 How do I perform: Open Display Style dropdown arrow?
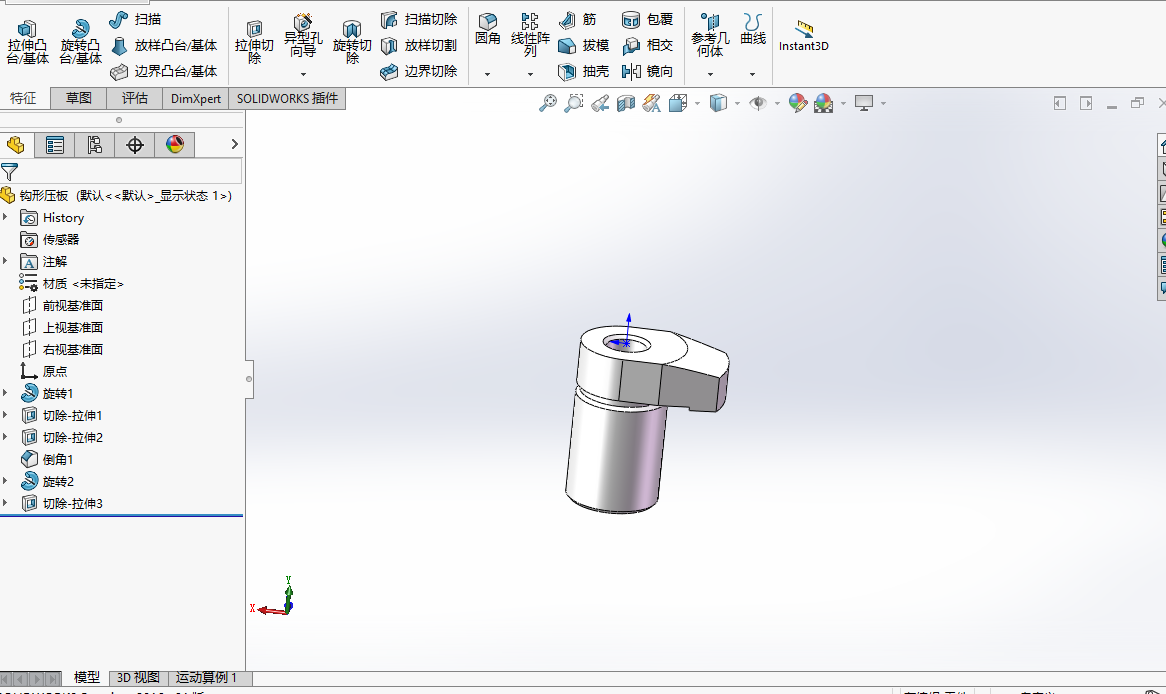(x=737, y=103)
